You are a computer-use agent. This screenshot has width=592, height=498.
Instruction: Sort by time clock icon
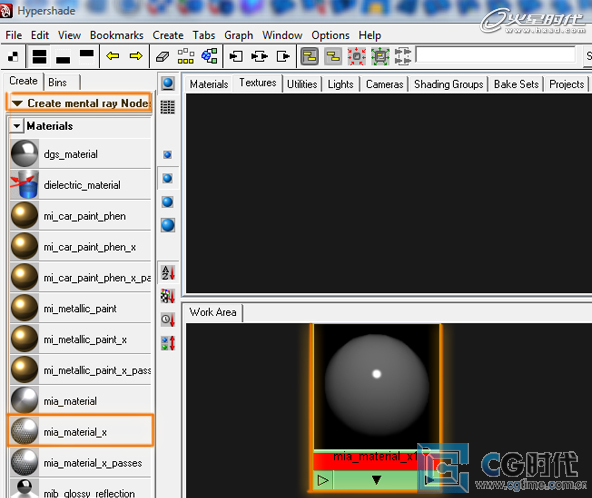168,320
